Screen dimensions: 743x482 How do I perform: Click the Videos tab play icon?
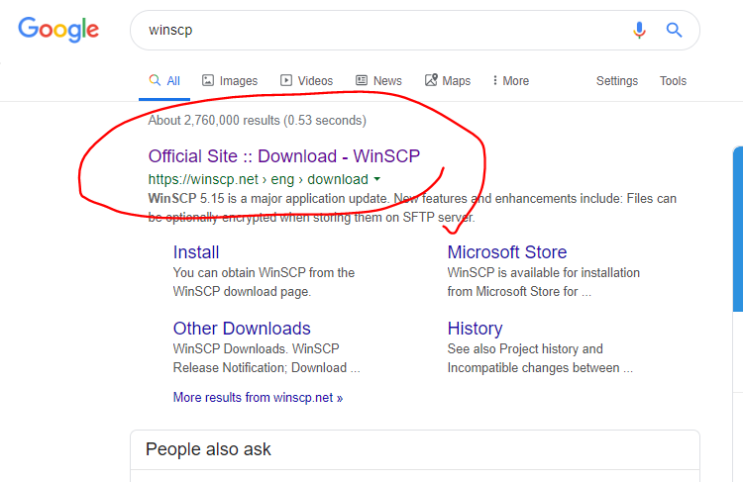(x=286, y=80)
